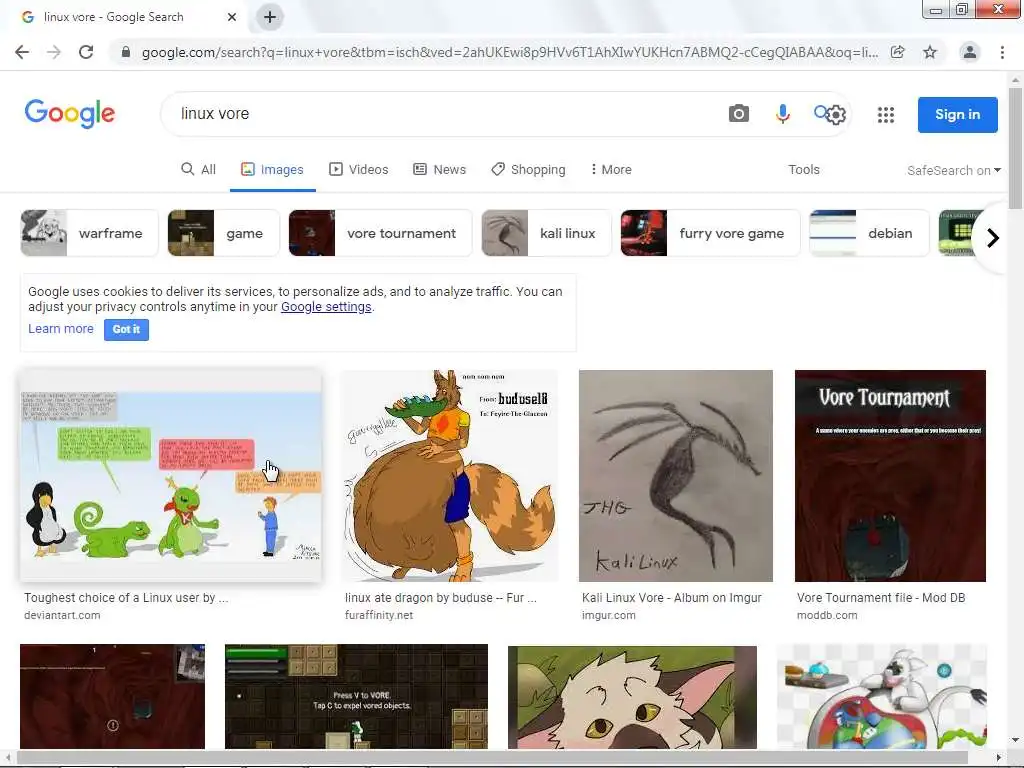Open the Vore Tournament poster thumbnail
Image resolution: width=1024 pixels, height=768 pixels.
point(890,476)
